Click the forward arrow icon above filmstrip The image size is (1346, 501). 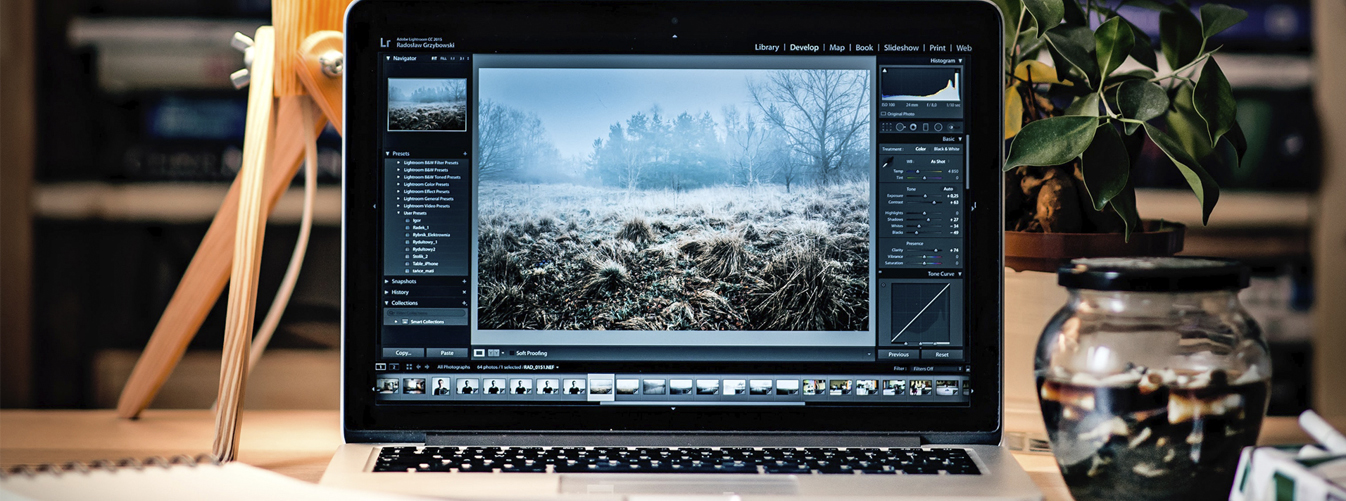(429, 367)
